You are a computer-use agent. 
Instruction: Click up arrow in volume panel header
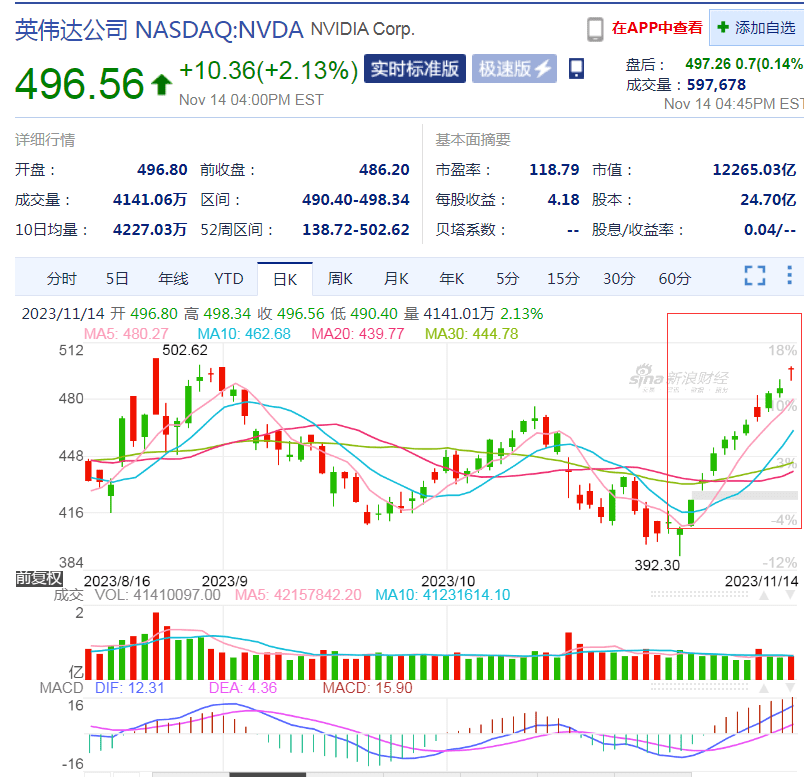764,595
